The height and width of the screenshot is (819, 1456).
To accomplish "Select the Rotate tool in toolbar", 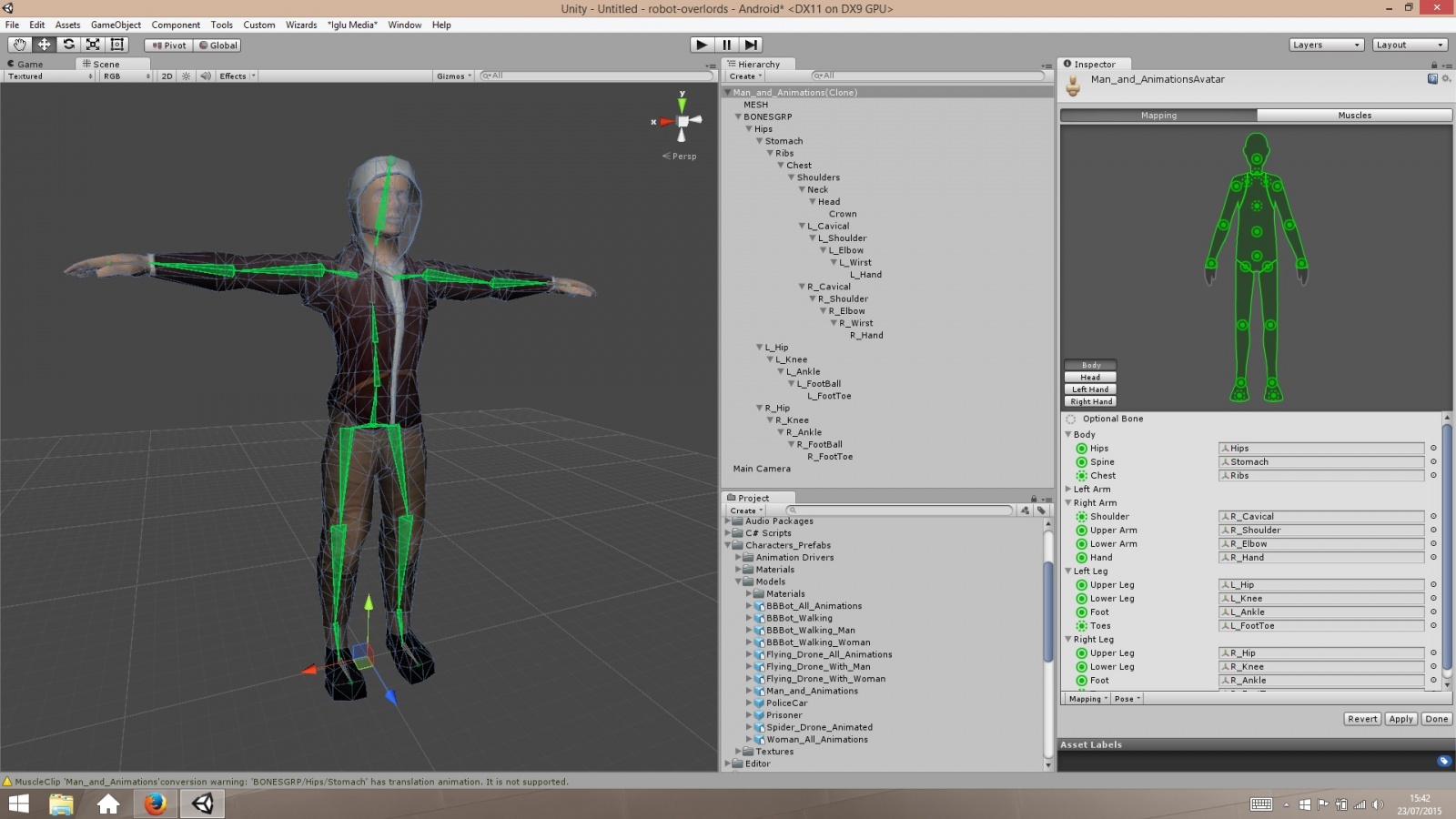I will point(68,45).
